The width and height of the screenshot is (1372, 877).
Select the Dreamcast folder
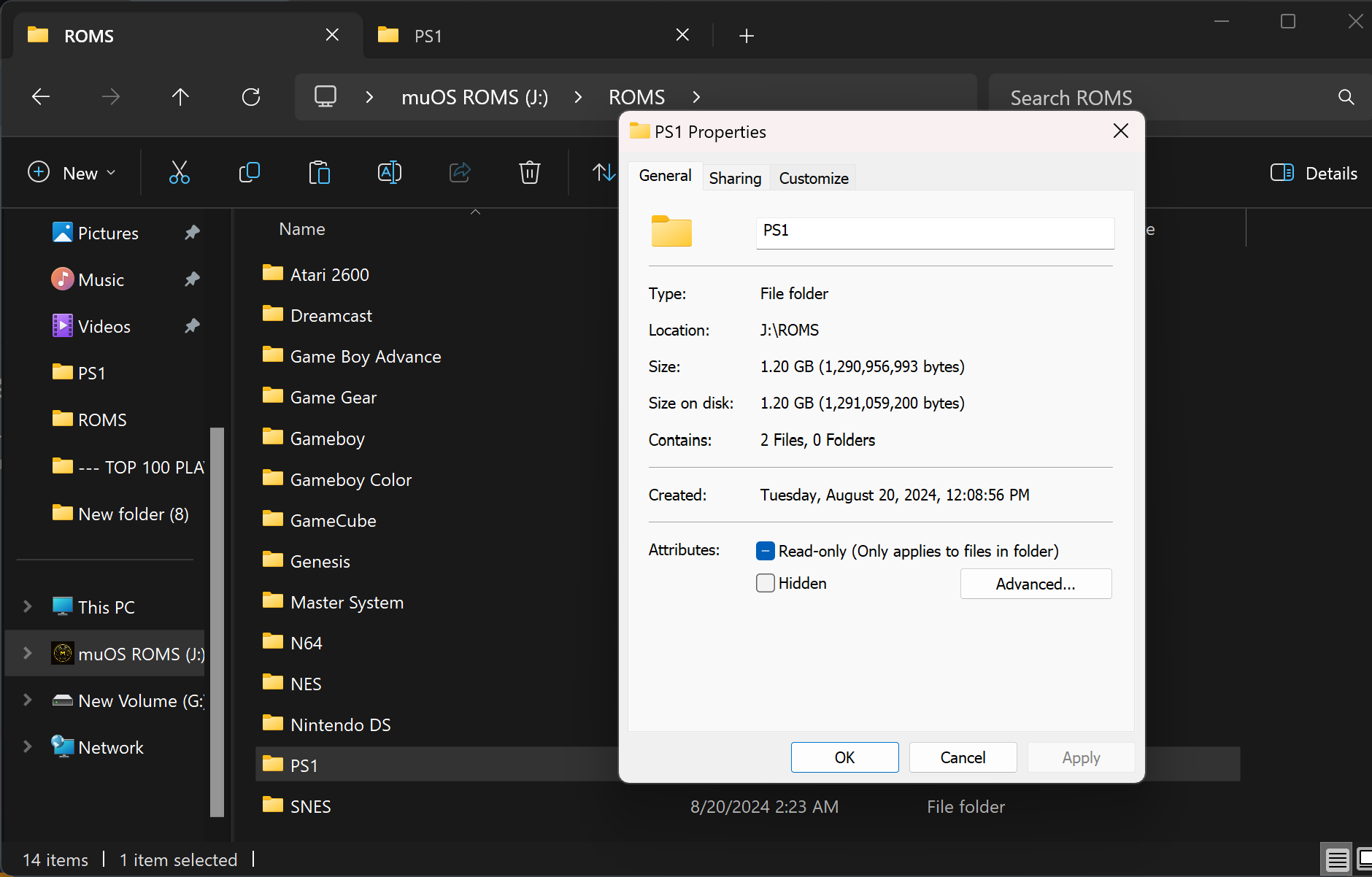(317, 315)
